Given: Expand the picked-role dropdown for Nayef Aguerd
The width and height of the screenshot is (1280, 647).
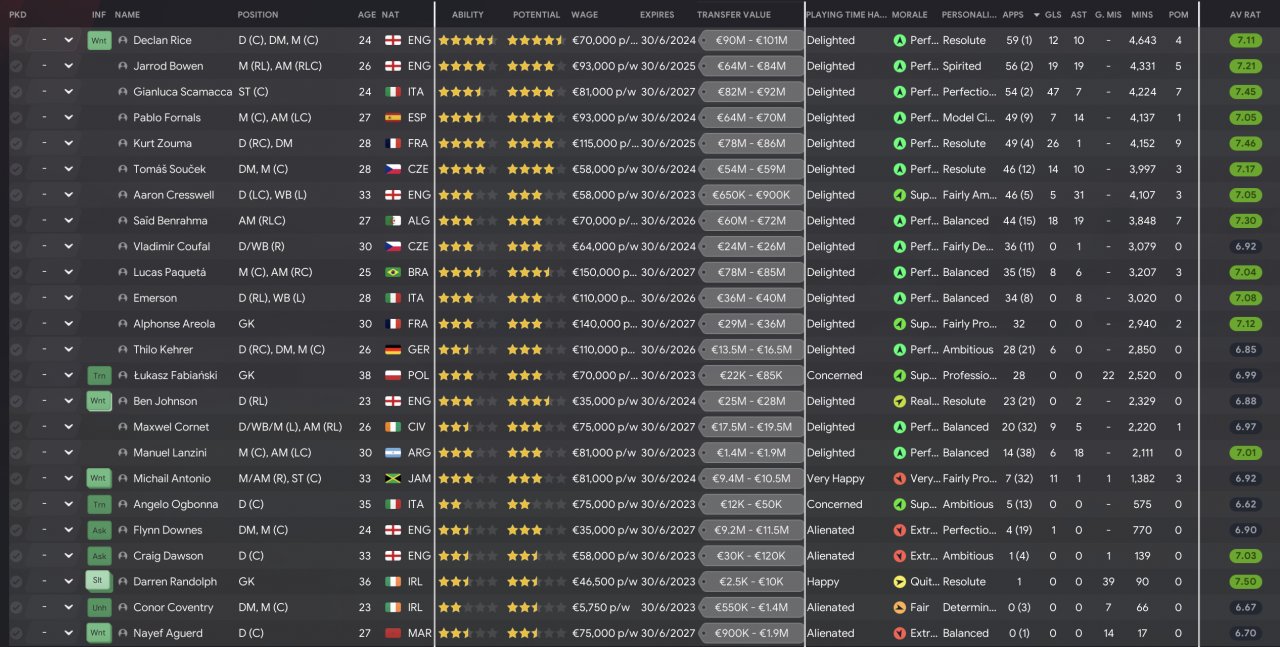Looking at the screenshot, I should [68, 633].
